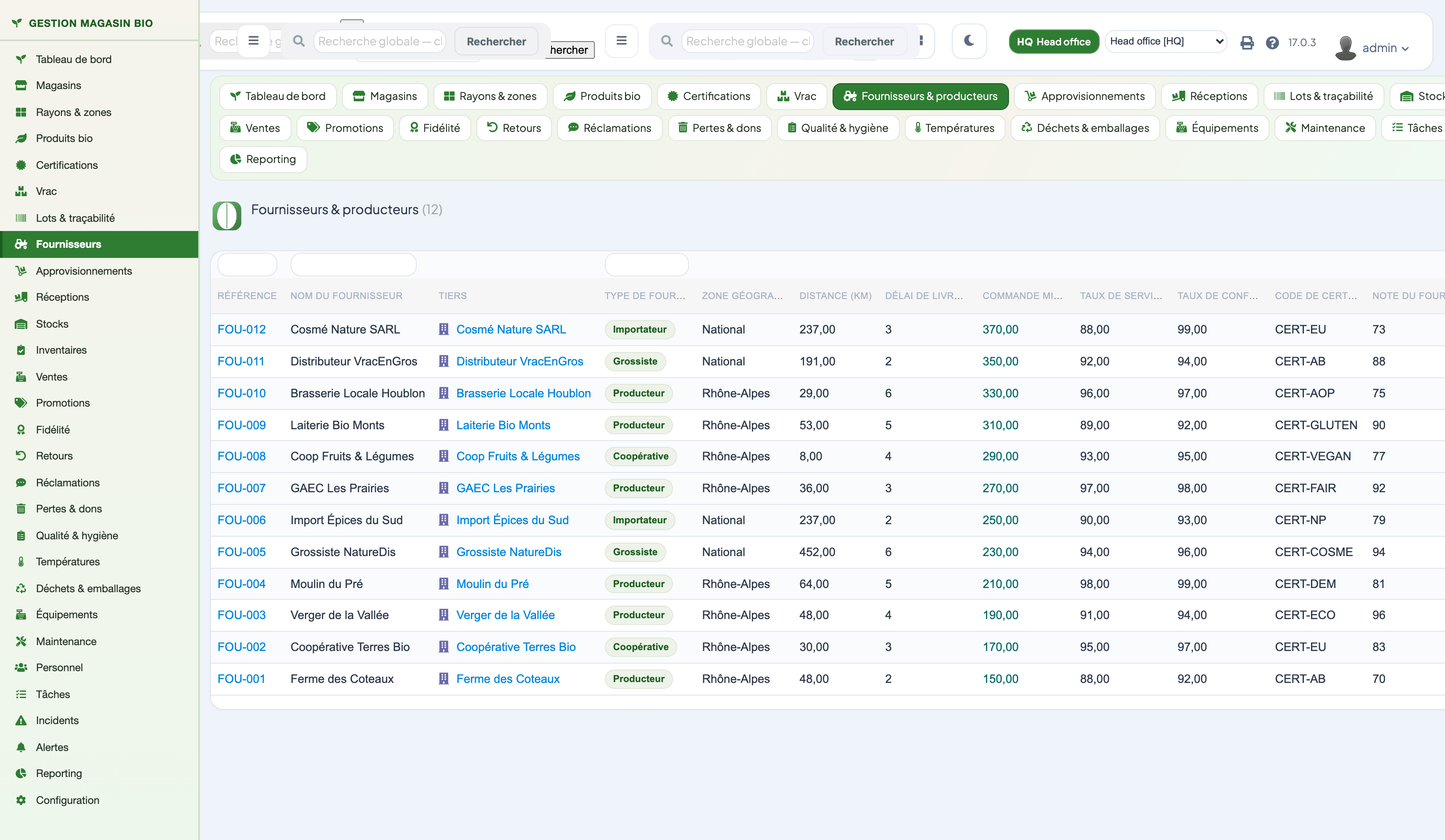Switch to Produits bio tab in top bar
Viewport: 1445px width, 840px height.
(602, 96)
